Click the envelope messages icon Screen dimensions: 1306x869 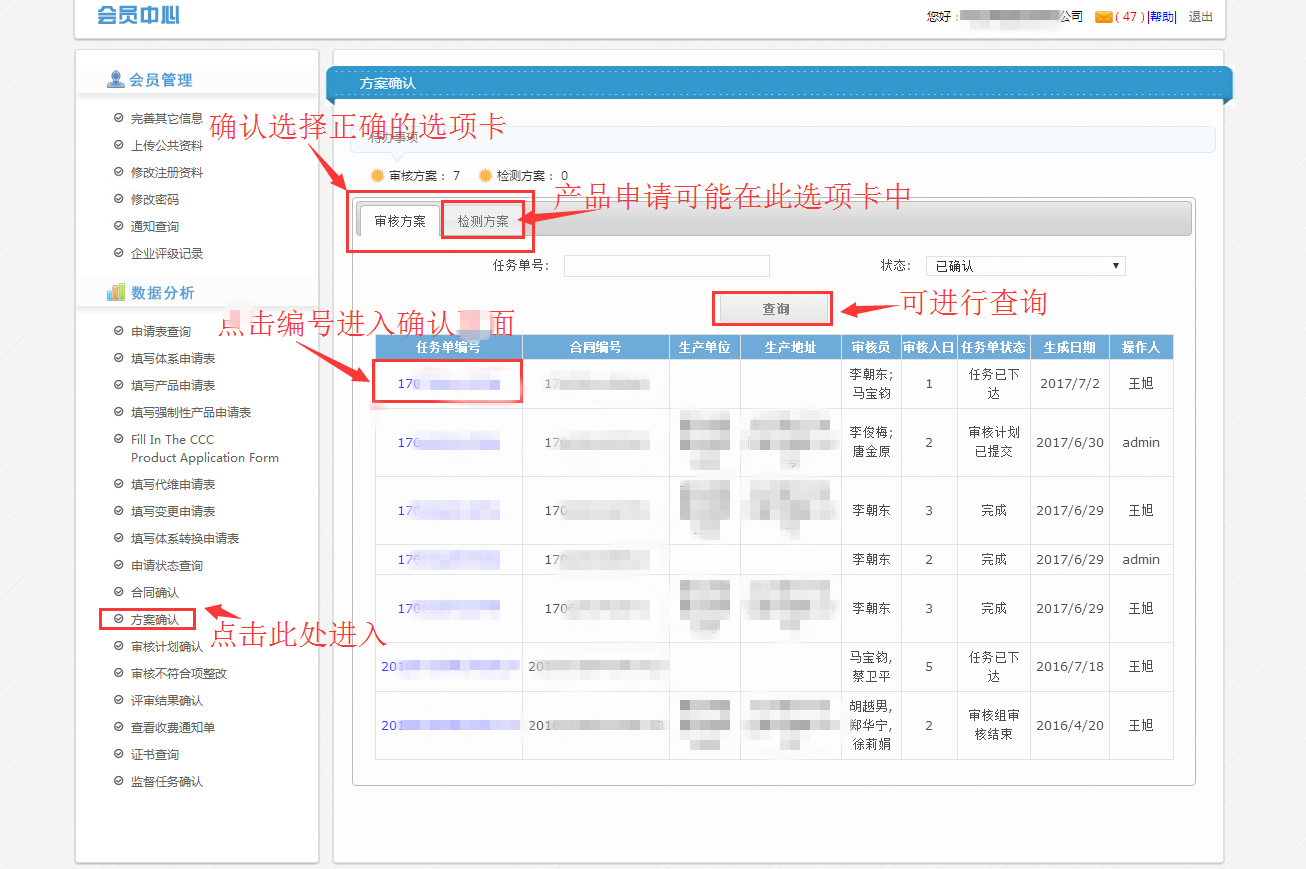tap(1103, 17)
